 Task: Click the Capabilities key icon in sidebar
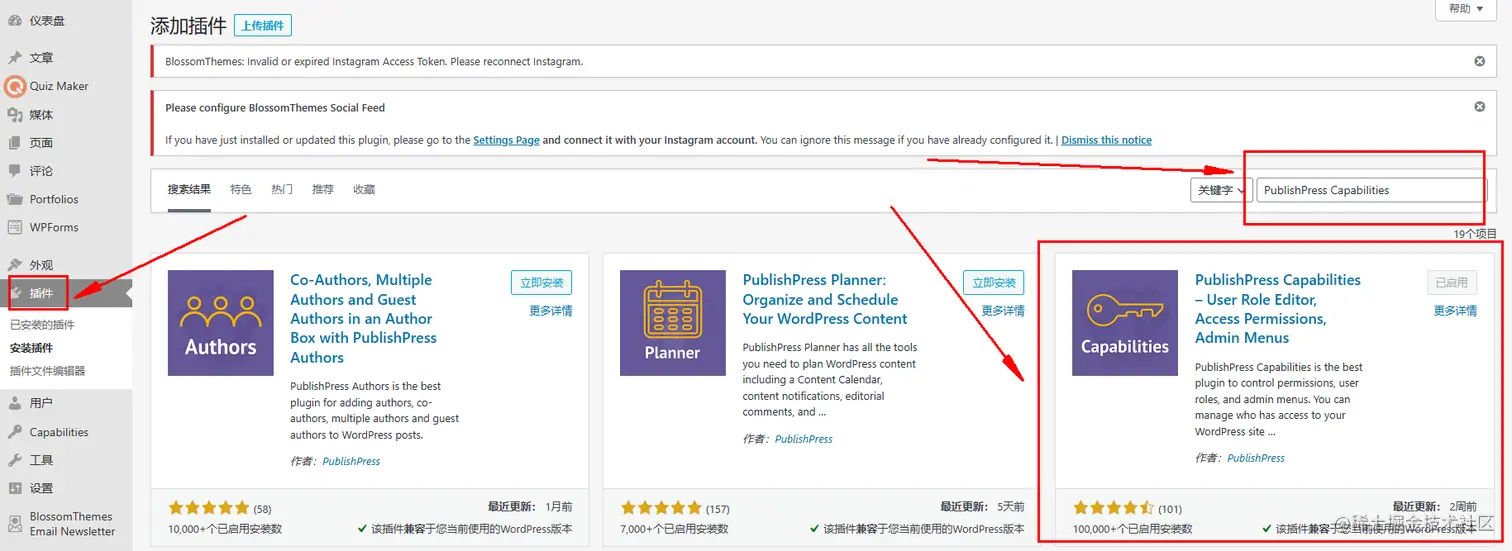[15, 432]
